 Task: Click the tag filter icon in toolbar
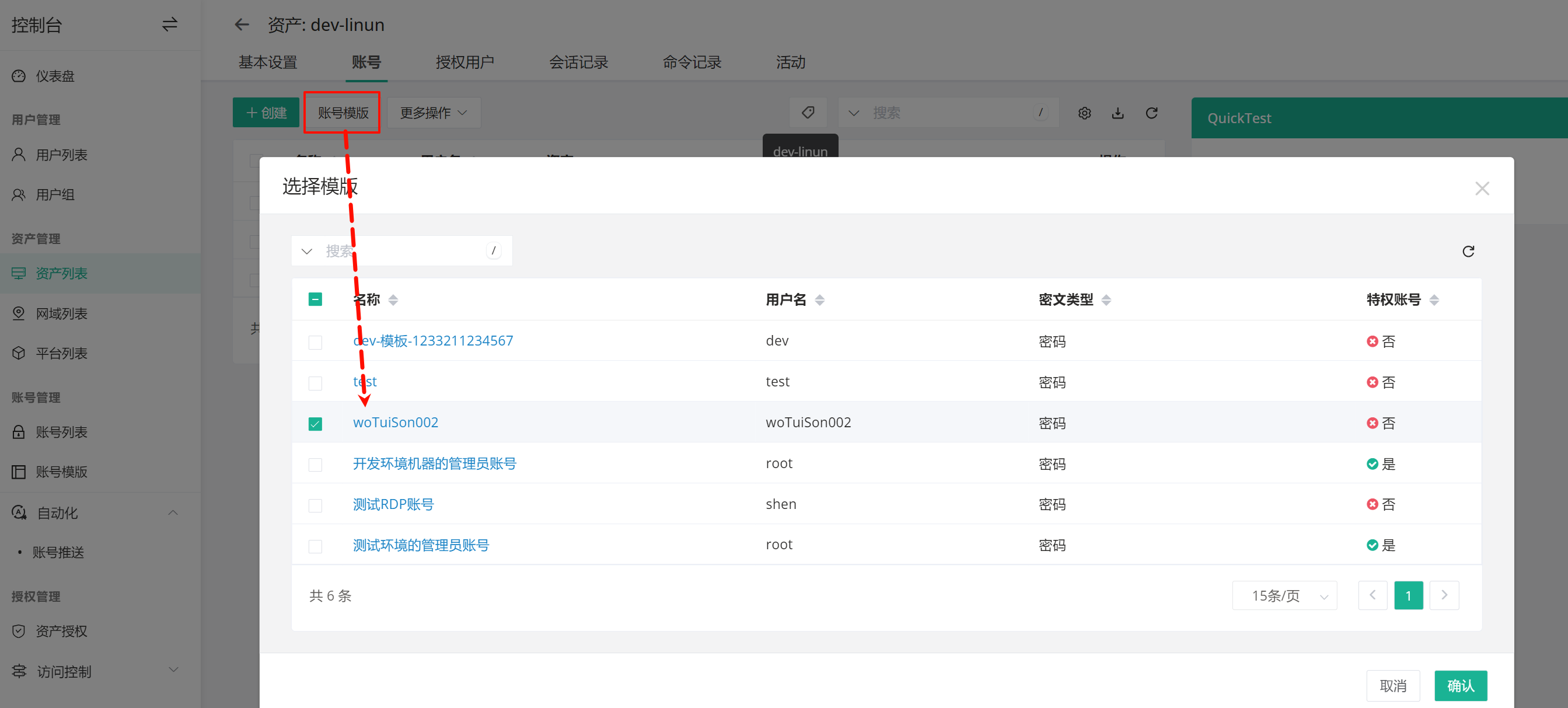[x=808, y=113]
